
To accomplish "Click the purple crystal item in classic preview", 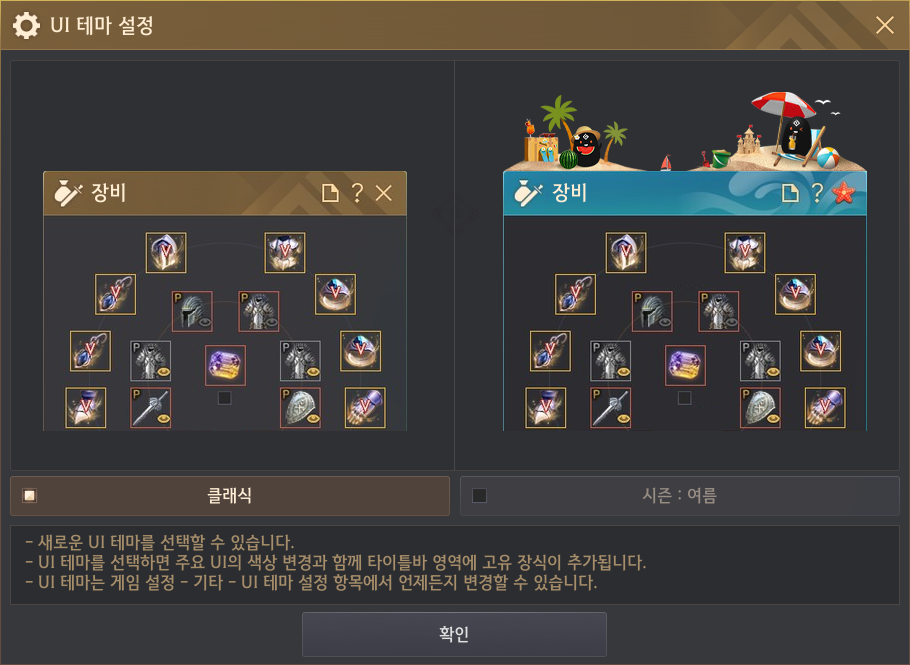I will click(225, 366).
